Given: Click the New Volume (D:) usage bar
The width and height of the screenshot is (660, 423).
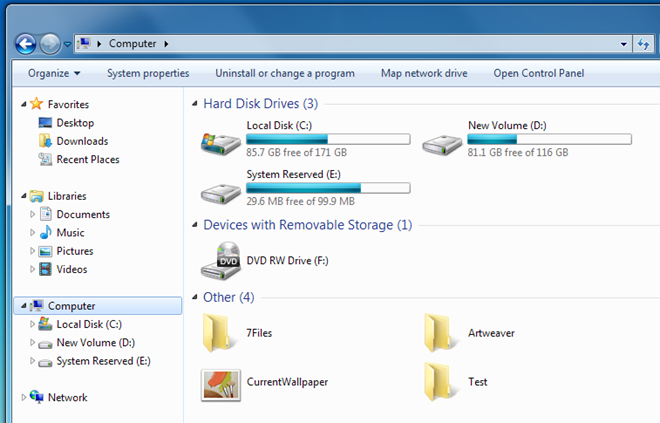Looking at the screenshot, I should coord(550,139).
